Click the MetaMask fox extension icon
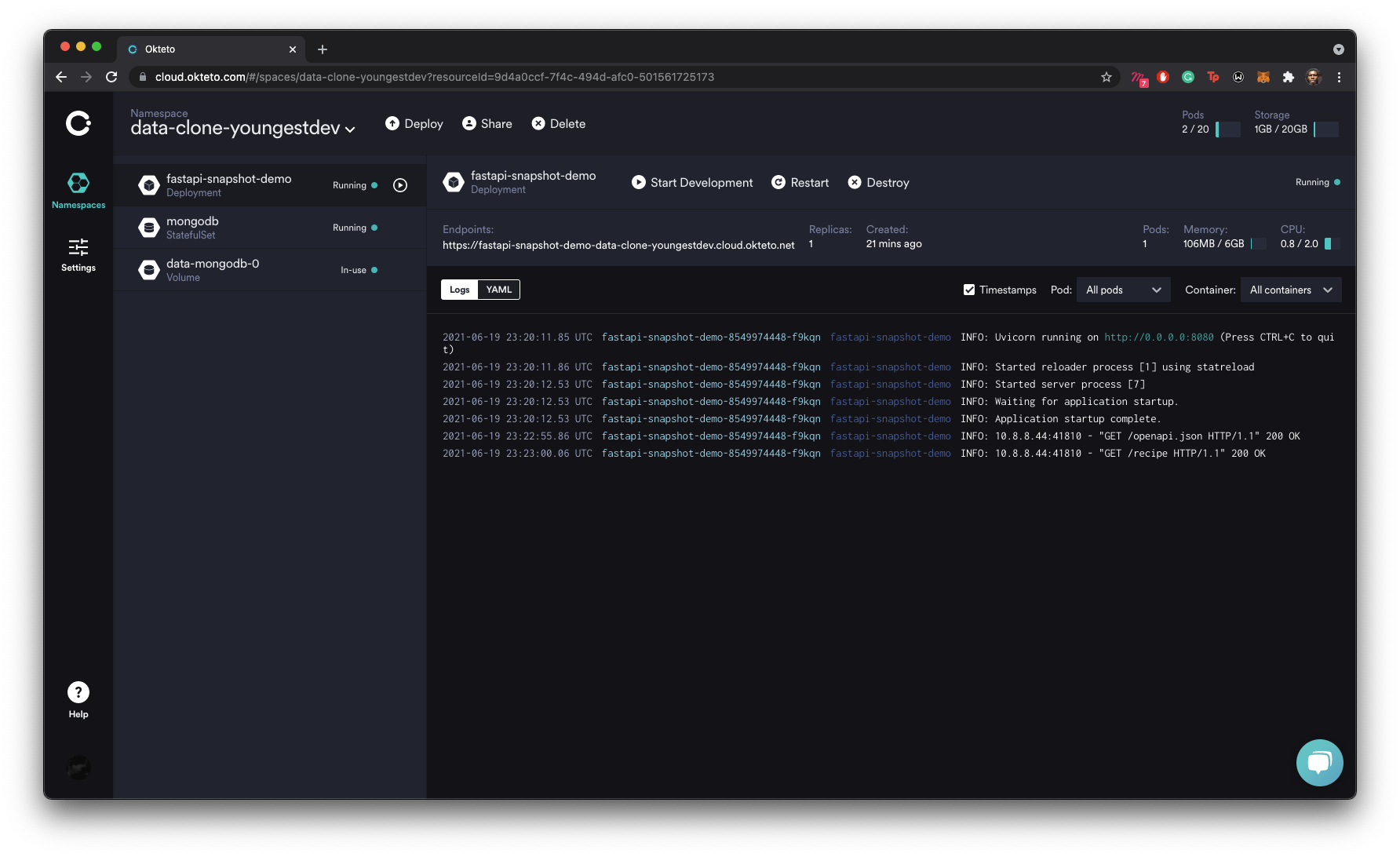The image size is (1400, 857). (1263, 77)
